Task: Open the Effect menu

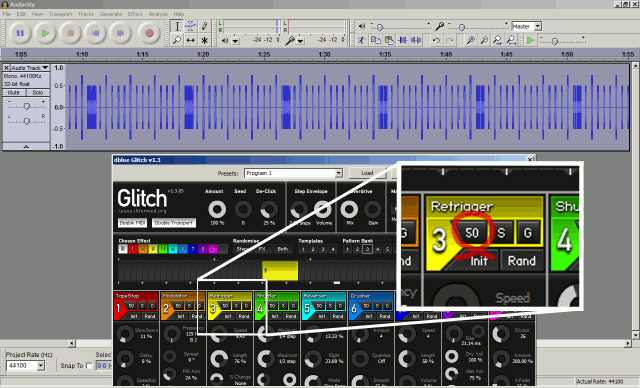Action: pos(135,14)
